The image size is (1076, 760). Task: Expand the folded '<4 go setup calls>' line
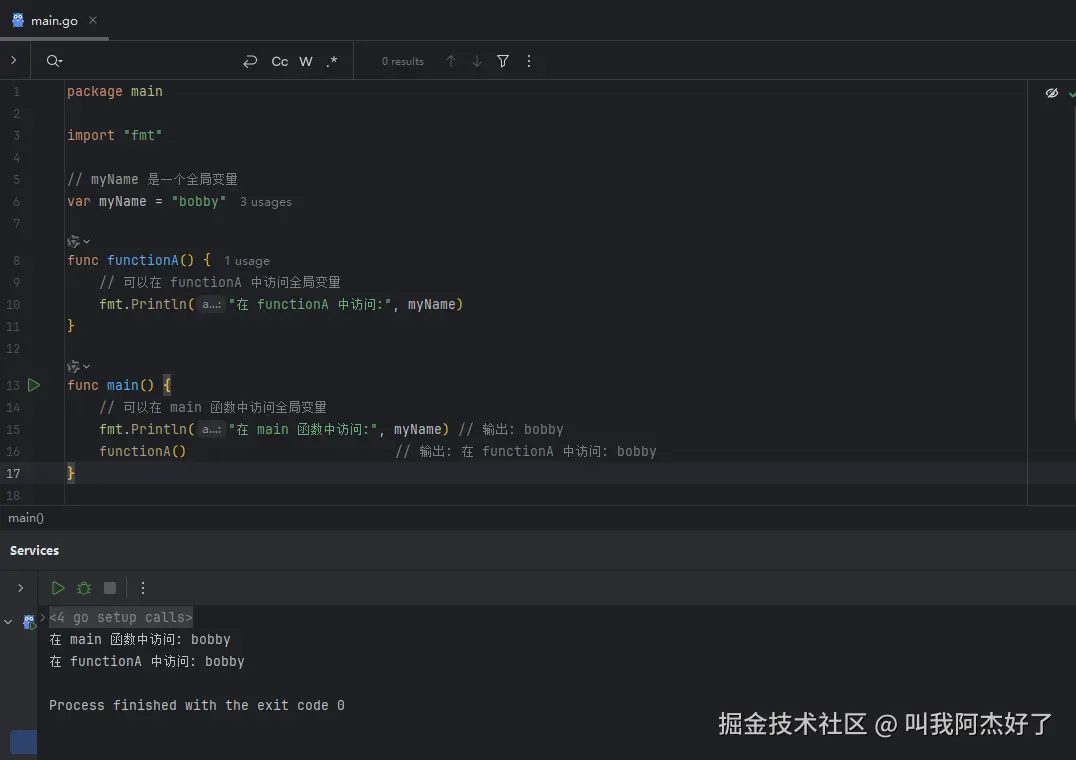click(x=121, y=617)
